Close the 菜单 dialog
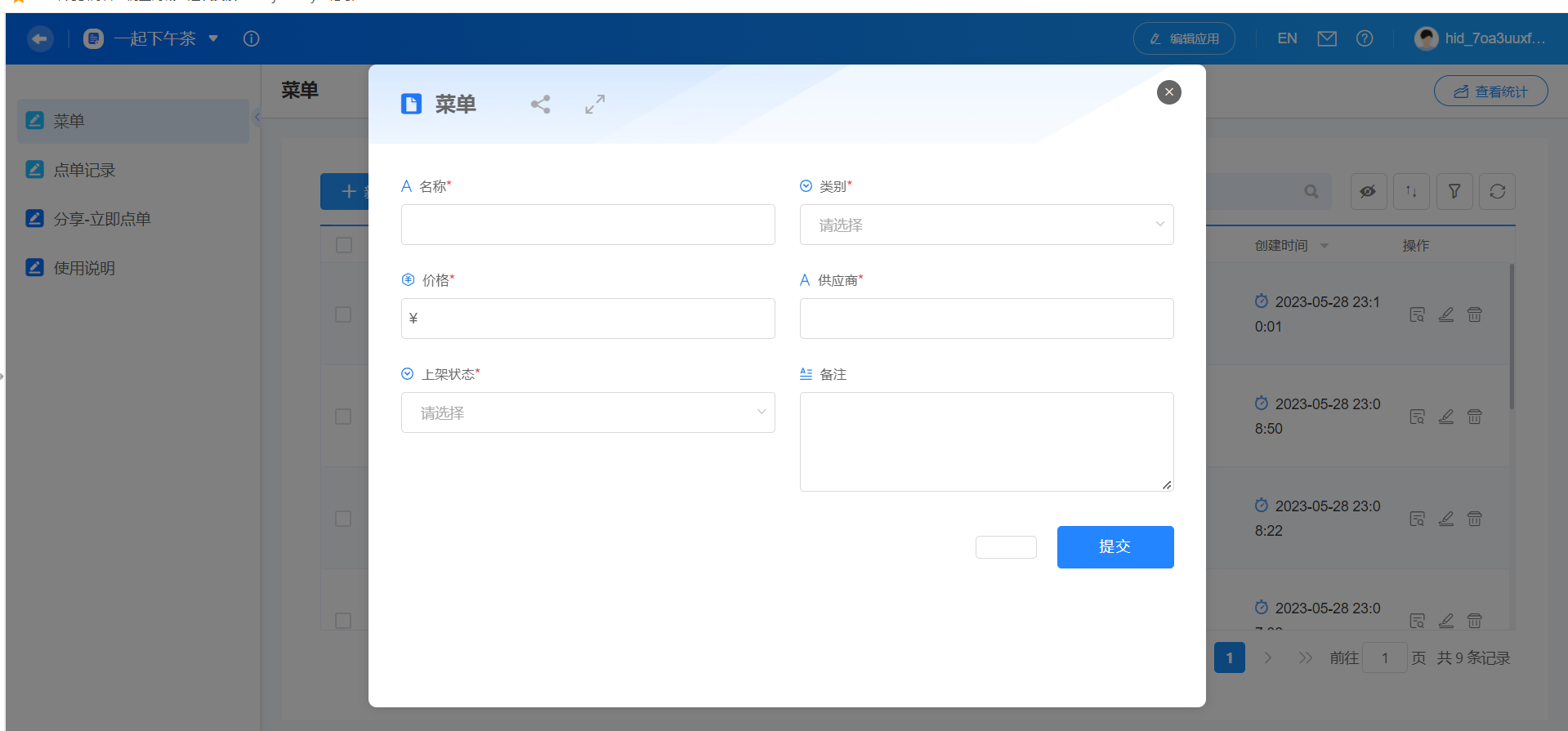Image resolution: width=1568 pixels, height=731 pixels. click(1168, 92)
